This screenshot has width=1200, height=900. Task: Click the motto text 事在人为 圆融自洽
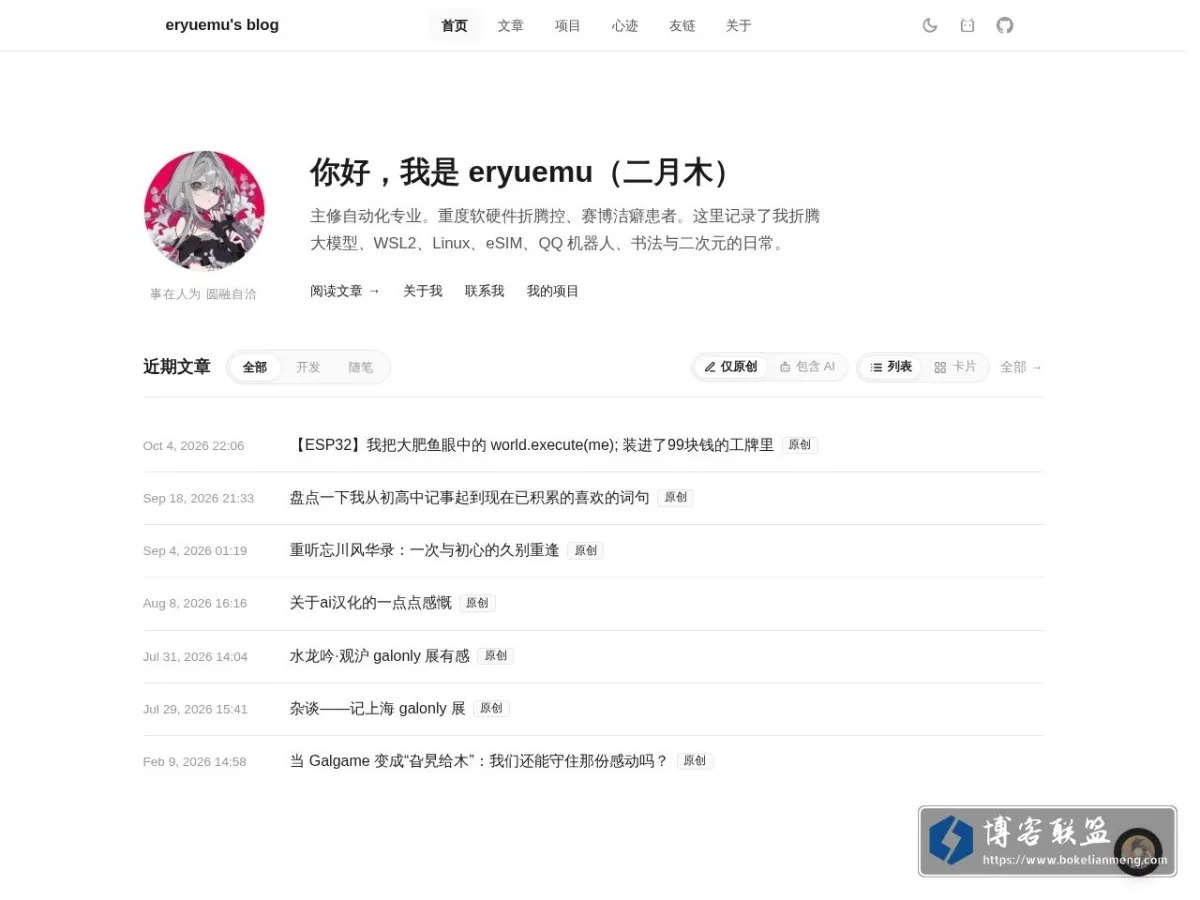click(203, 294)
